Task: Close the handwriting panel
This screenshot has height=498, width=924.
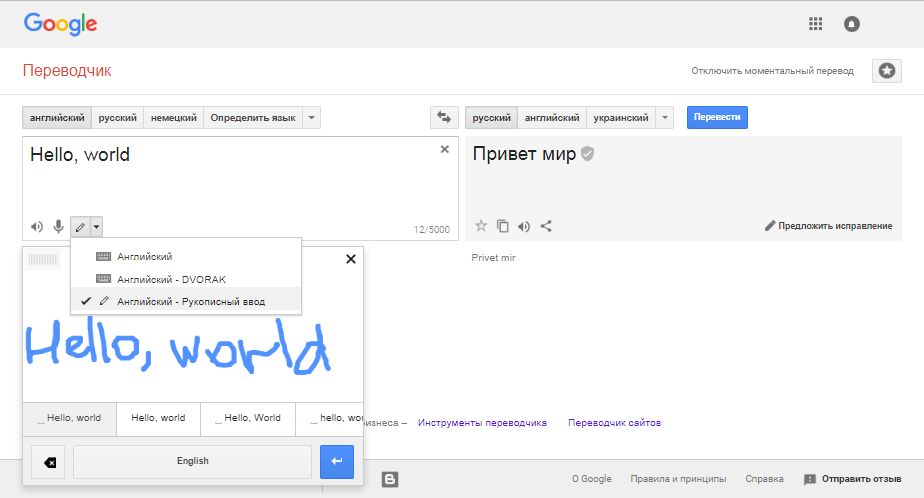Action: click(351, 259)
